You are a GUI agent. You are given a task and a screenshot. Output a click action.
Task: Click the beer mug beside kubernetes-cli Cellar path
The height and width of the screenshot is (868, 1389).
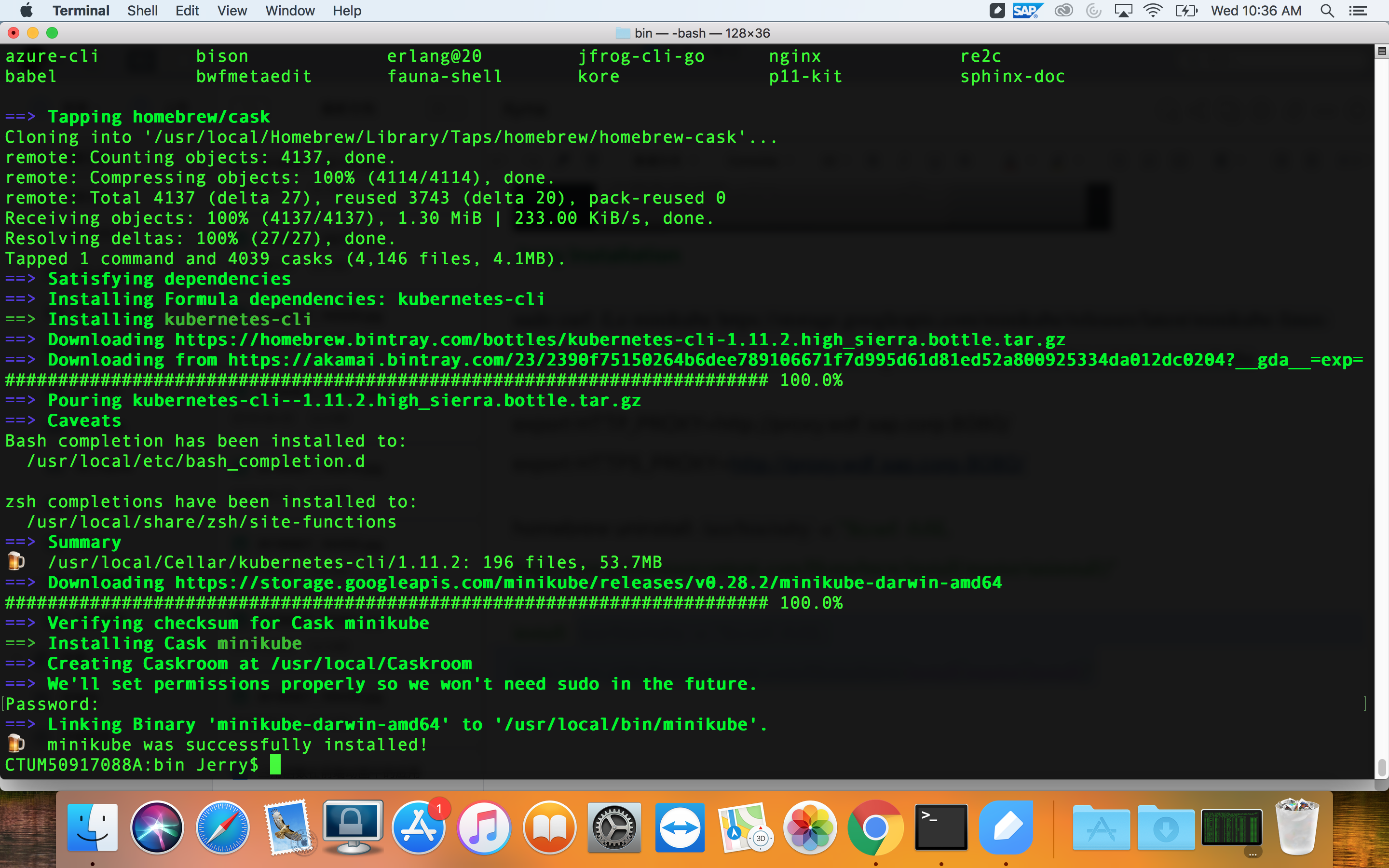(16, 561)
